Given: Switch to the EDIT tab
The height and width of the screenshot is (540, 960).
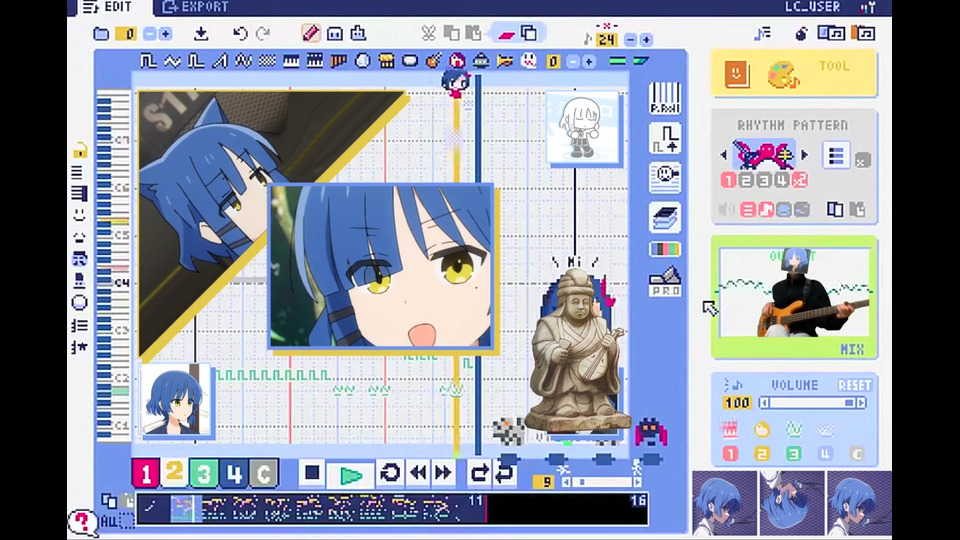Looking at the screenshot, I should 108,7.
